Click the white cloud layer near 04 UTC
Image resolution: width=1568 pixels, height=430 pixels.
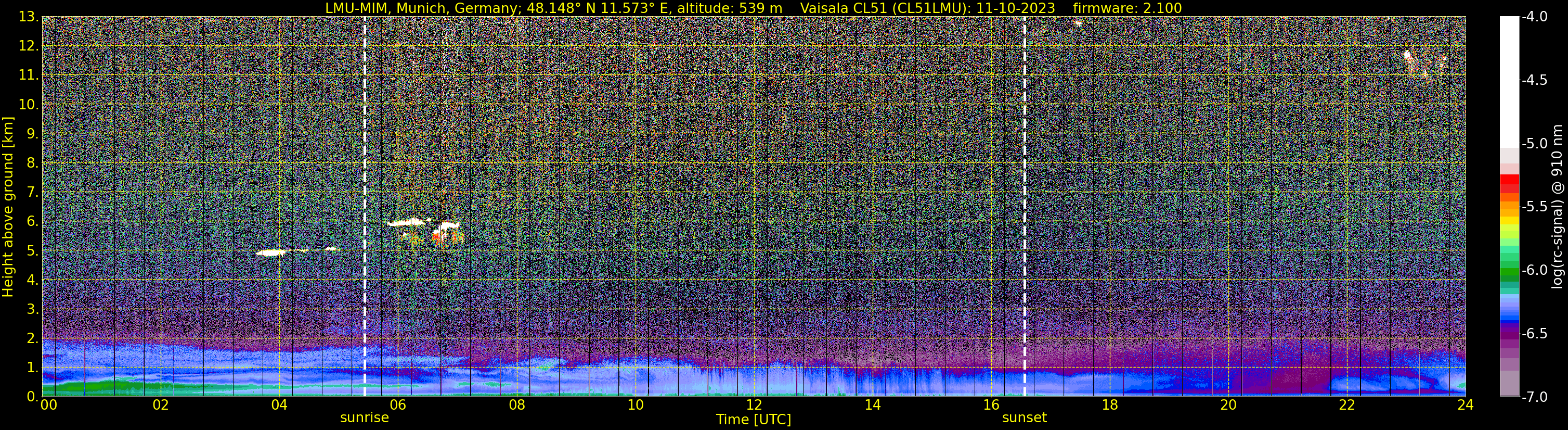[271, 252]
